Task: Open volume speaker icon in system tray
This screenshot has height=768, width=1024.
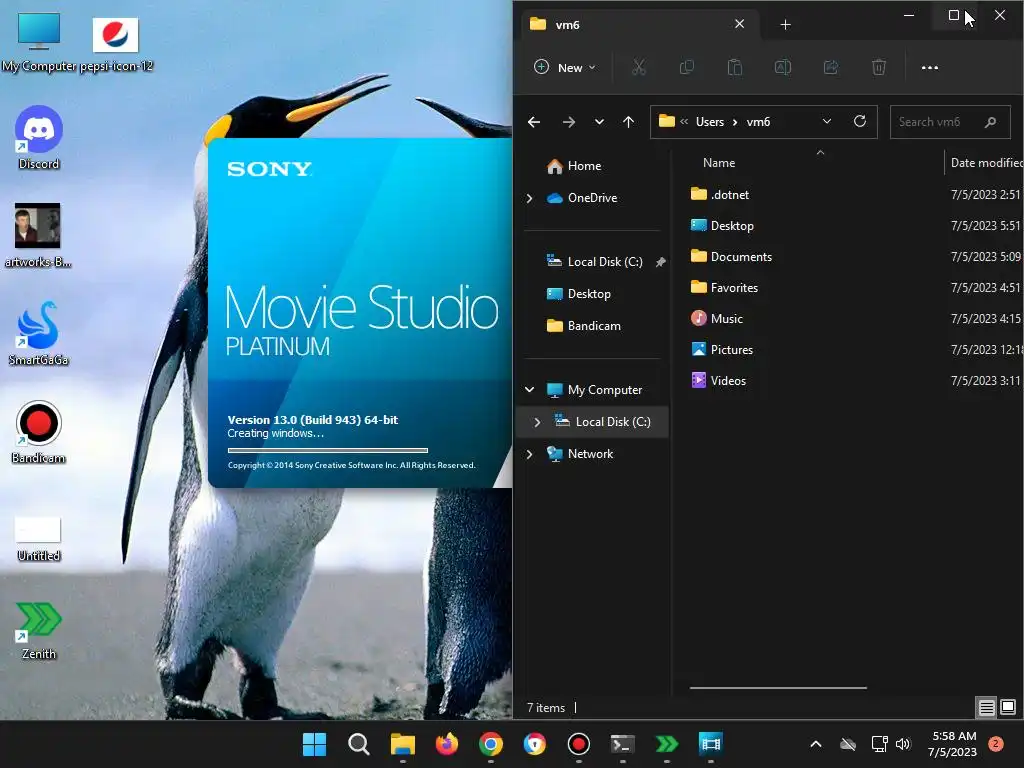Action: pos(903,744)
